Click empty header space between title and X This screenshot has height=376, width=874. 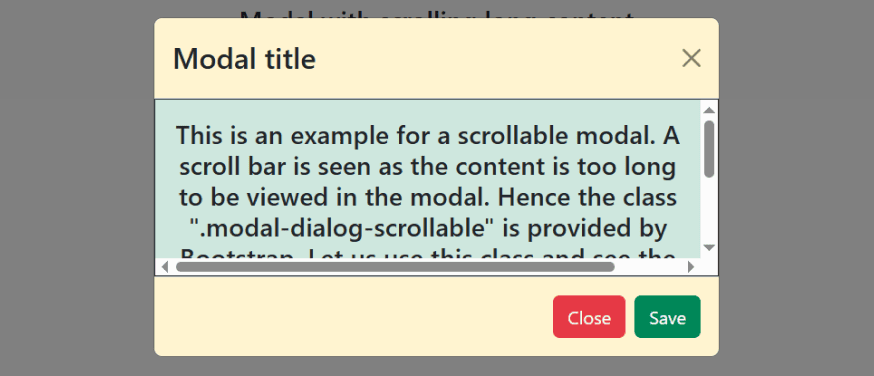498,58
